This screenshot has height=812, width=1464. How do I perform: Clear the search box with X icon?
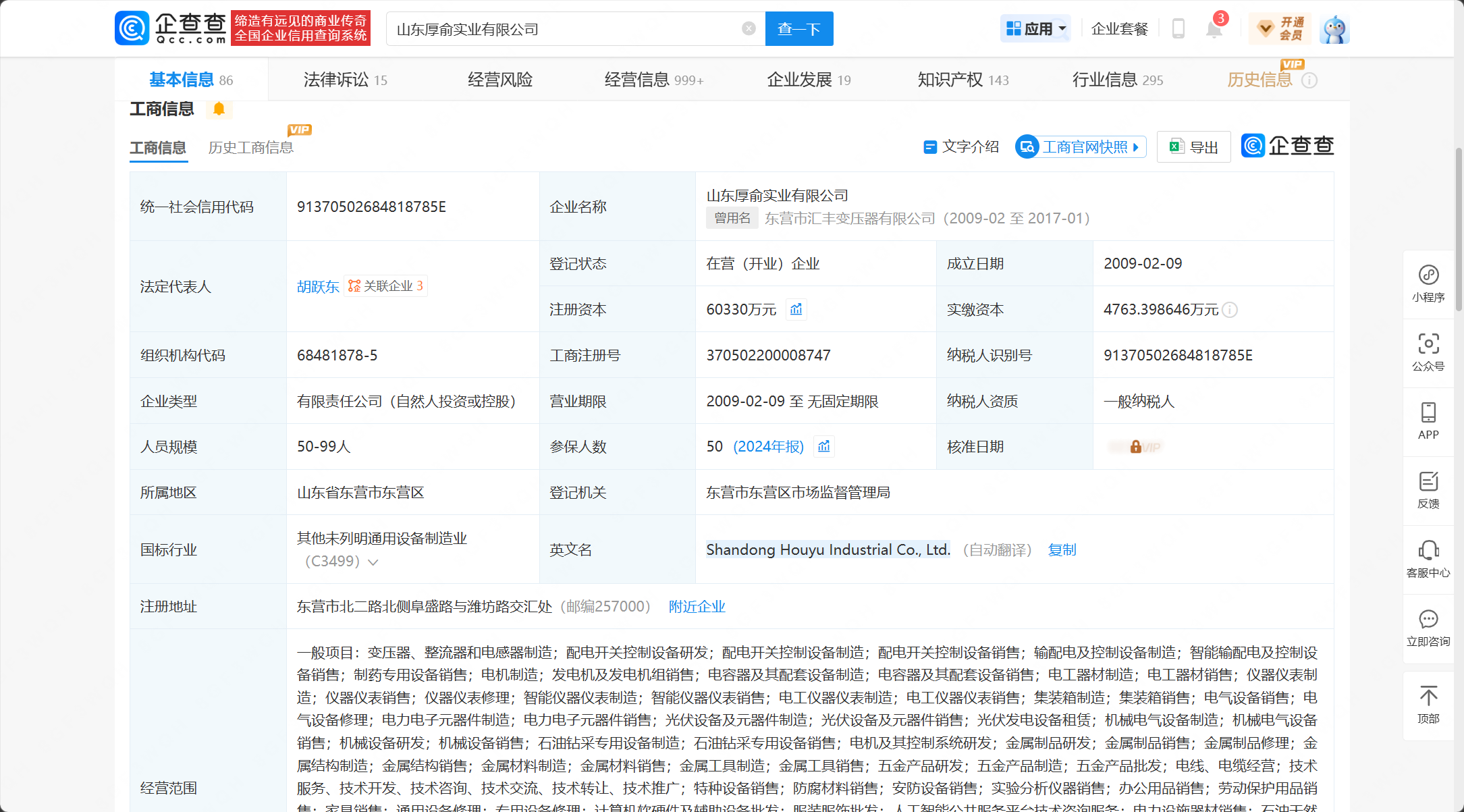pyautogui.click(x=749, y=28)
